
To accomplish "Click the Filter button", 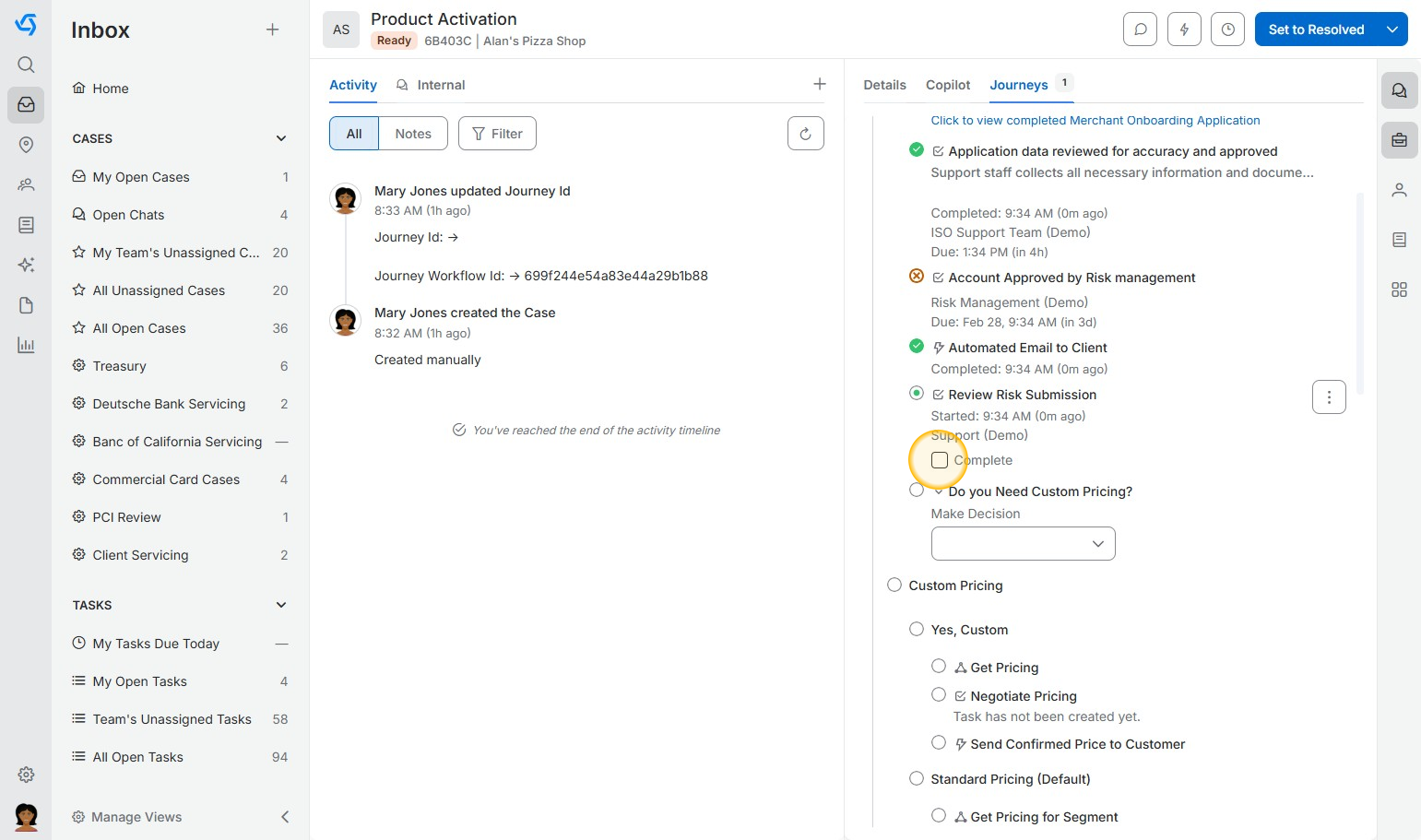I will 497,134.
